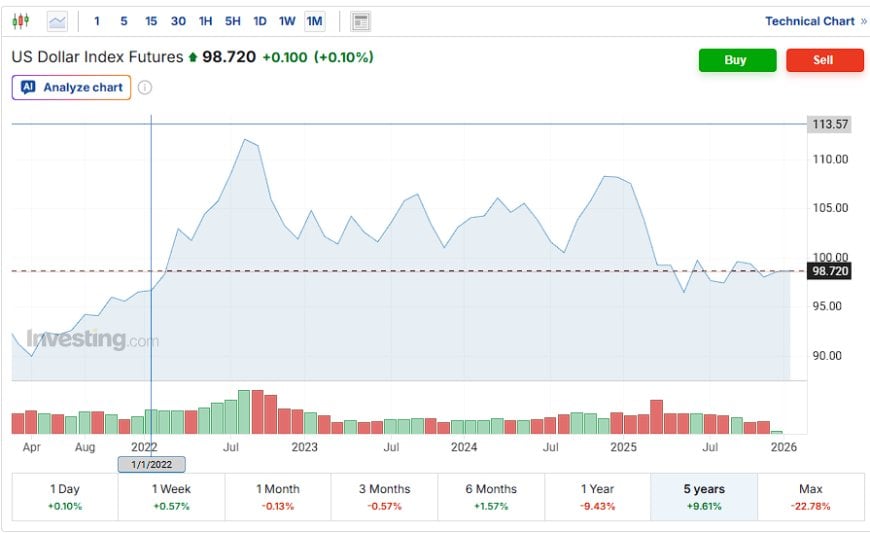This screenshot has width=870, height=533.
Task: Click the AI badge in Analyze chart
Action: pos(28,87)
